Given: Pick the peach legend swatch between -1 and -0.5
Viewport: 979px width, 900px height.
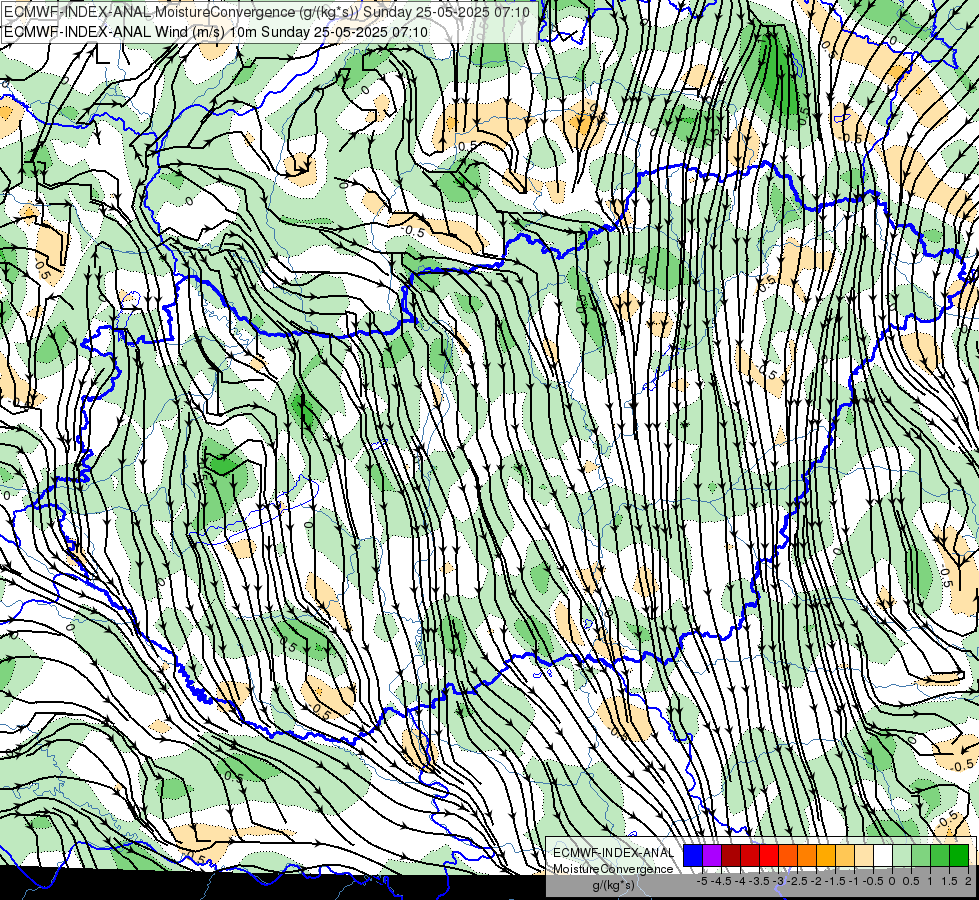Looking at the screenshot, I should point(863,855).
